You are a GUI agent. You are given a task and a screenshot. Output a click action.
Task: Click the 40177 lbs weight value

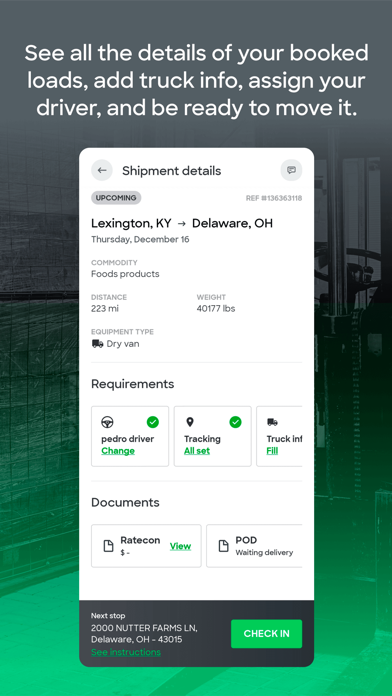point(216,308)
